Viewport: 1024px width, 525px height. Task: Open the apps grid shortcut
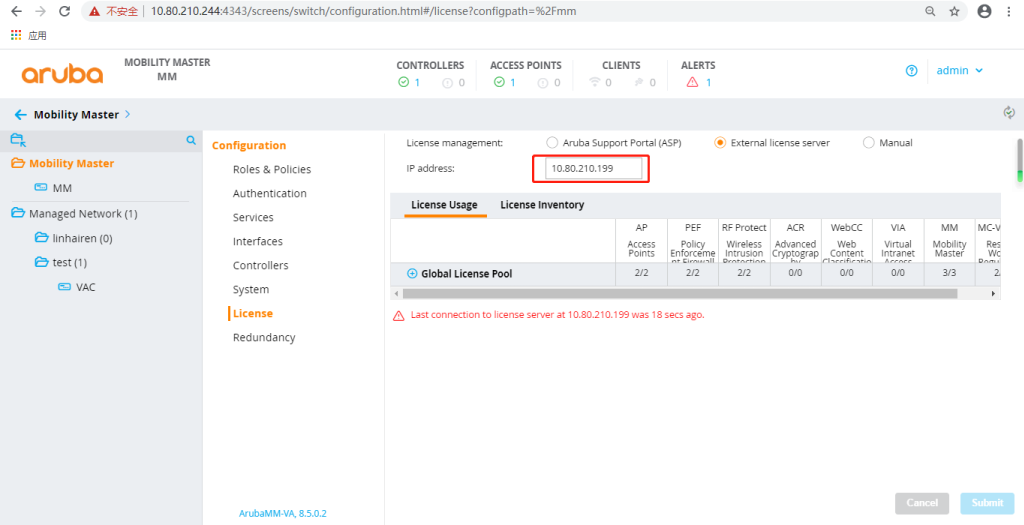tap(16, 35)
